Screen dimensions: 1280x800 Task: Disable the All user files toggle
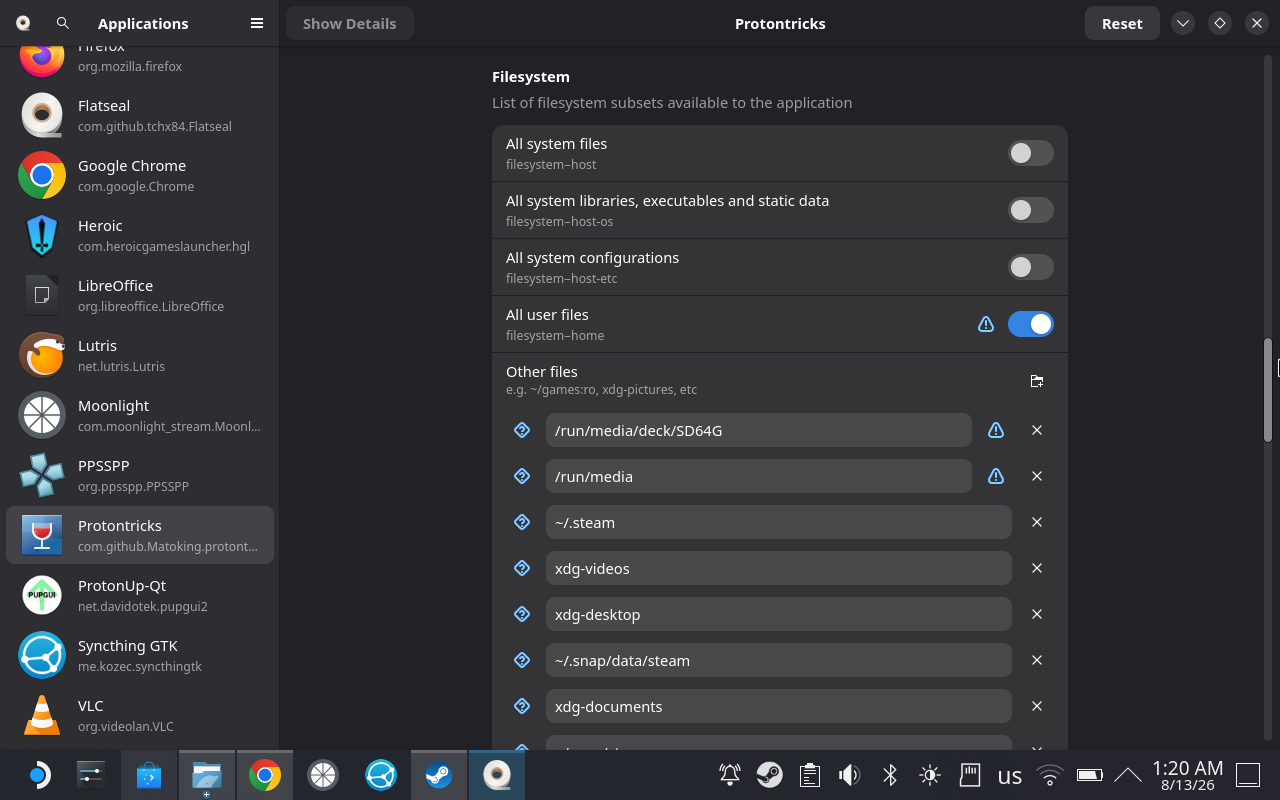(1030, 324)
